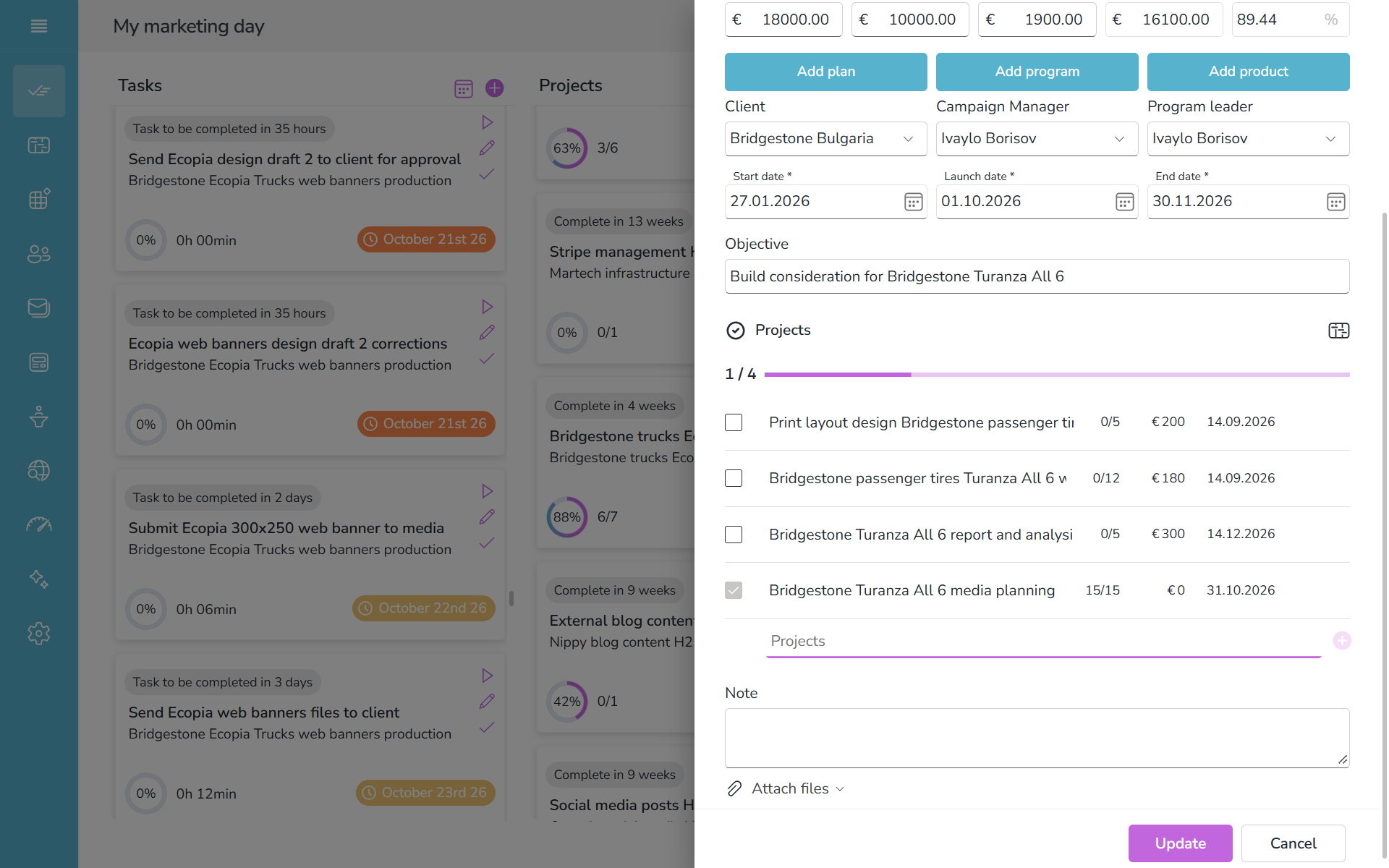The width and height of the screenshot is (1389, 868).
Task: Check Bridgestone Turanza All 6 report and analysis
Action: pyautogui.click(x=734, y=535)
